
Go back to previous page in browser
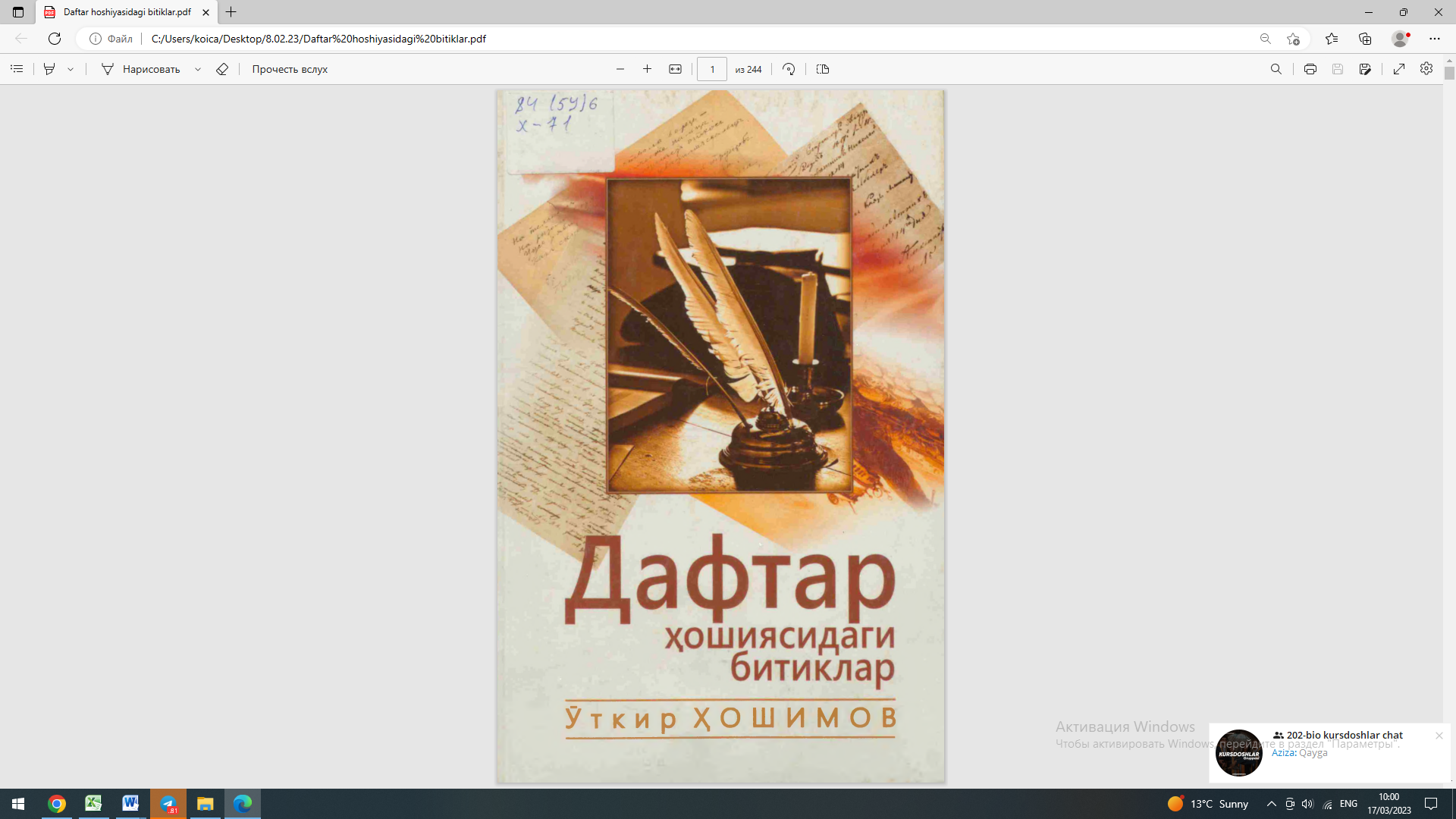(x=21, y=39)
